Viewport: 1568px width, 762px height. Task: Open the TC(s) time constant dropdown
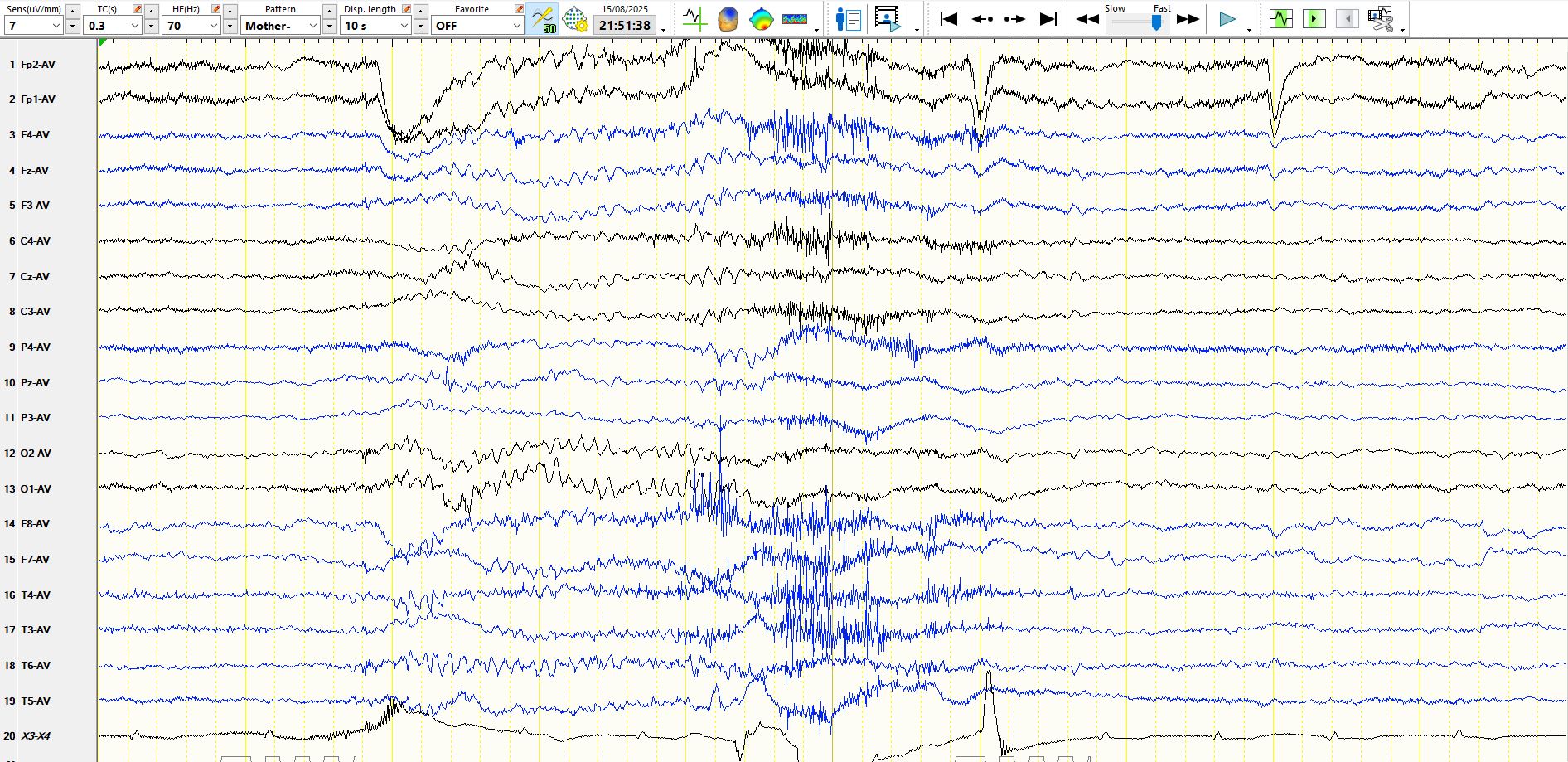click(134, 26)
